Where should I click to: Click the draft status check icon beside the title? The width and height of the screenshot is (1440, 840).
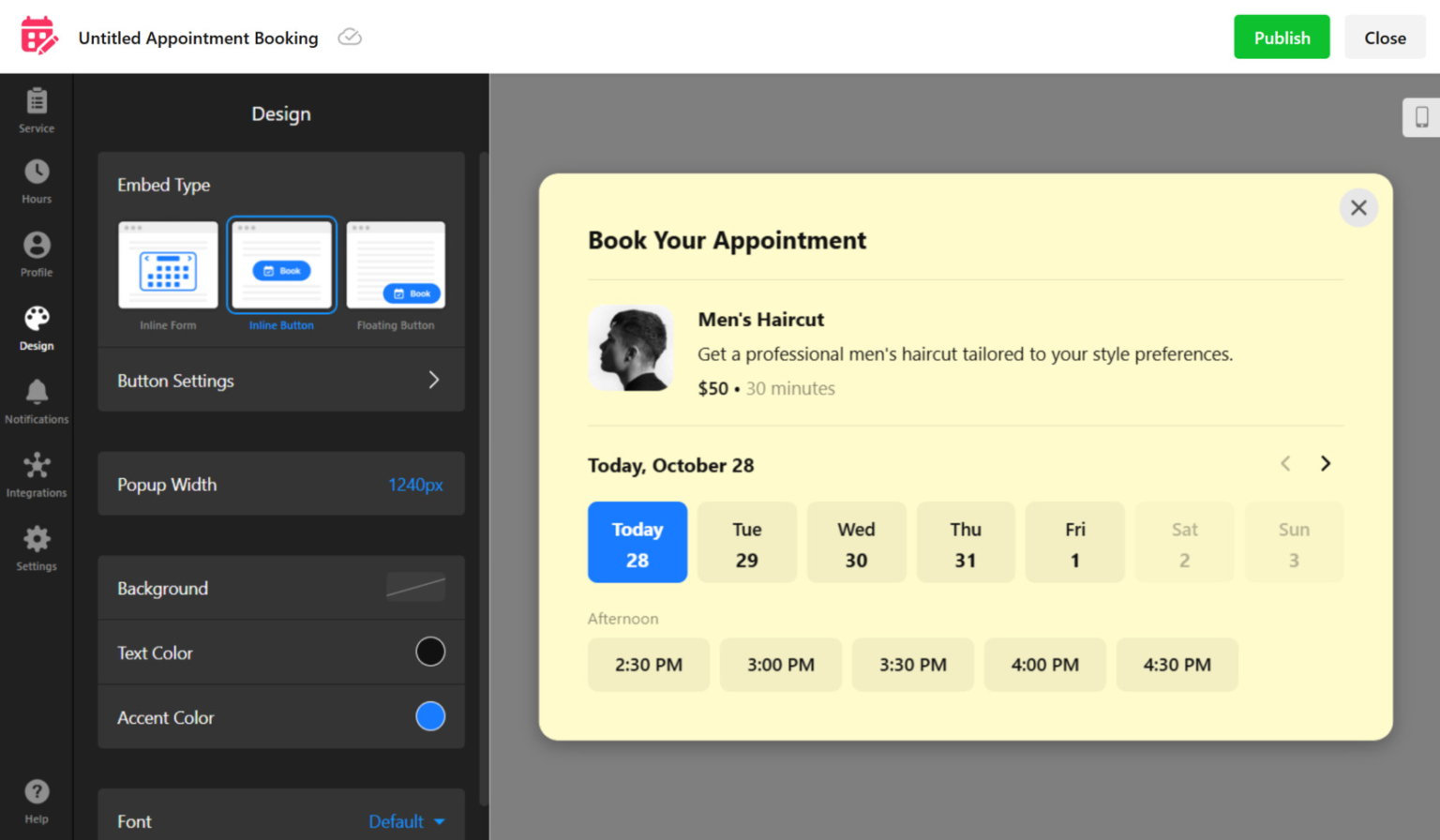pos(349,37)
